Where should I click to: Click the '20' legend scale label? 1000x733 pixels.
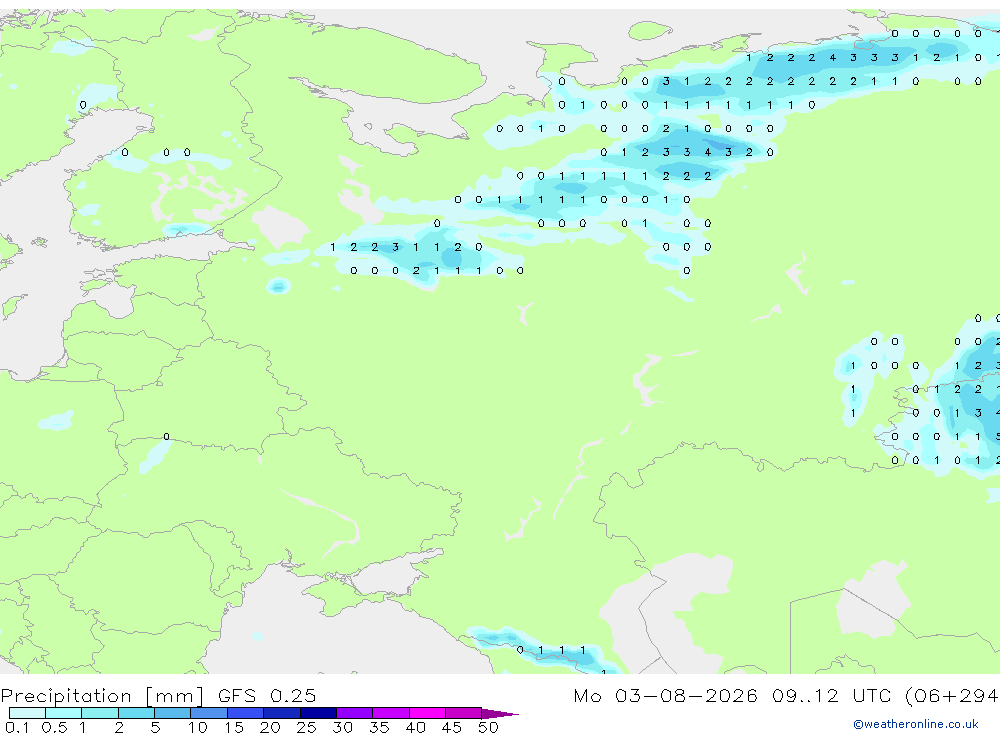tap(270, 727)
